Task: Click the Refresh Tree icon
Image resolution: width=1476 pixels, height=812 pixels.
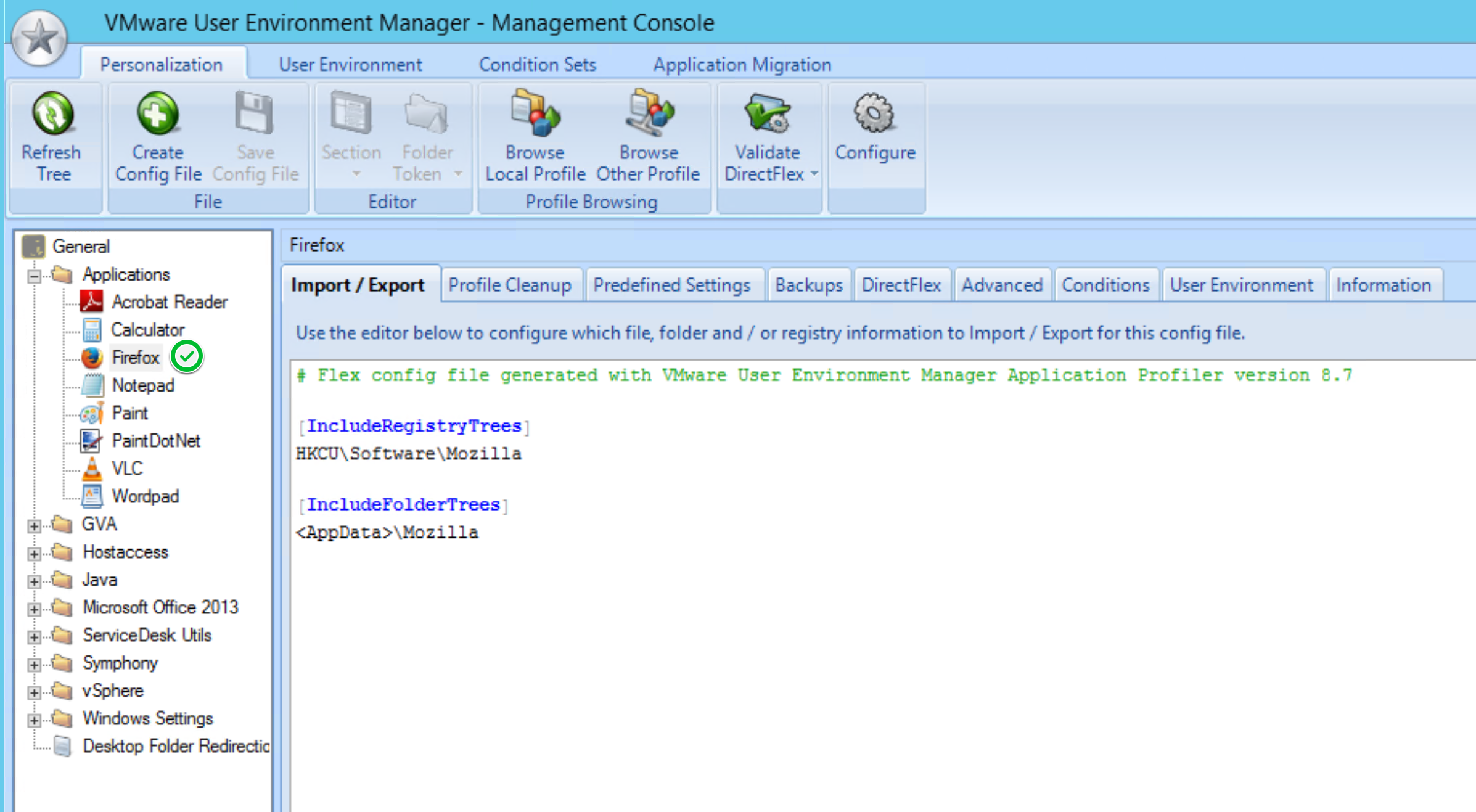Action: 53,113
